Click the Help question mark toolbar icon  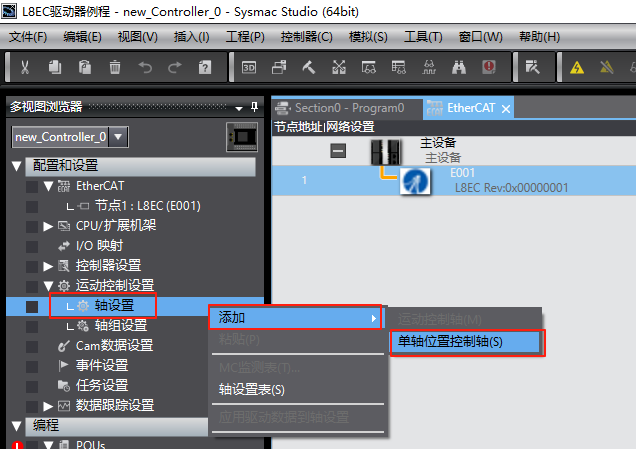pyautogui.click(x=205, y=67)
